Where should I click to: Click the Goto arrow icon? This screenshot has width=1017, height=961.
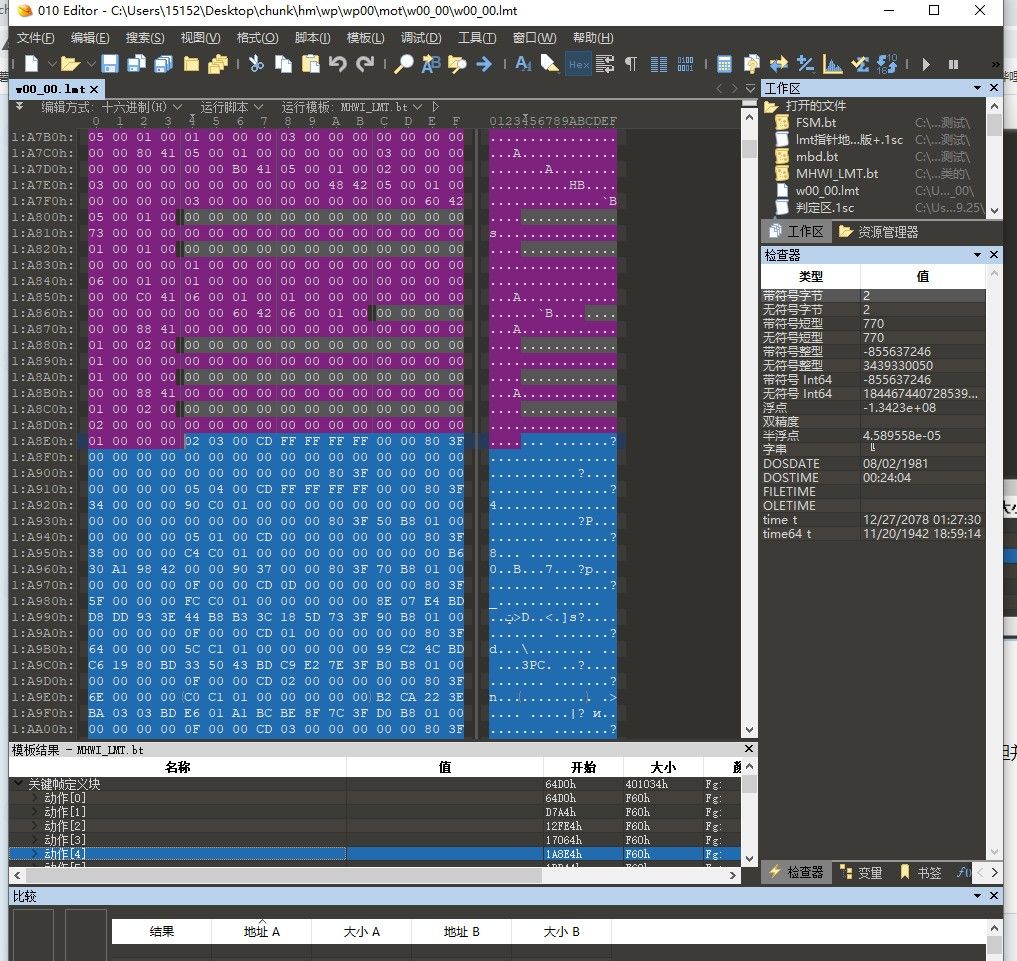[x=484, y=64]
